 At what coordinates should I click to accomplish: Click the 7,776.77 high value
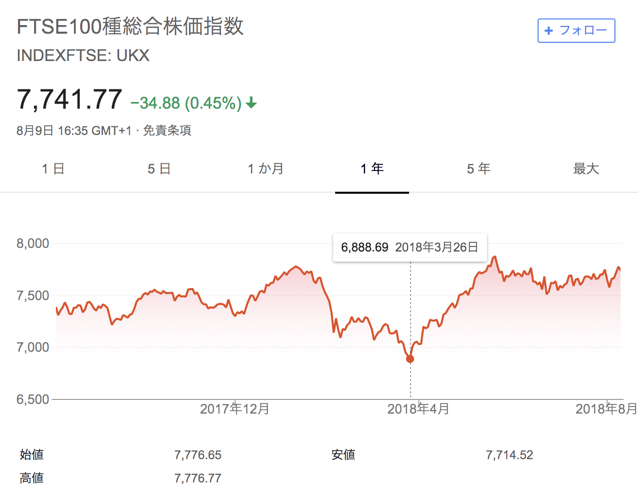point(198,478)
